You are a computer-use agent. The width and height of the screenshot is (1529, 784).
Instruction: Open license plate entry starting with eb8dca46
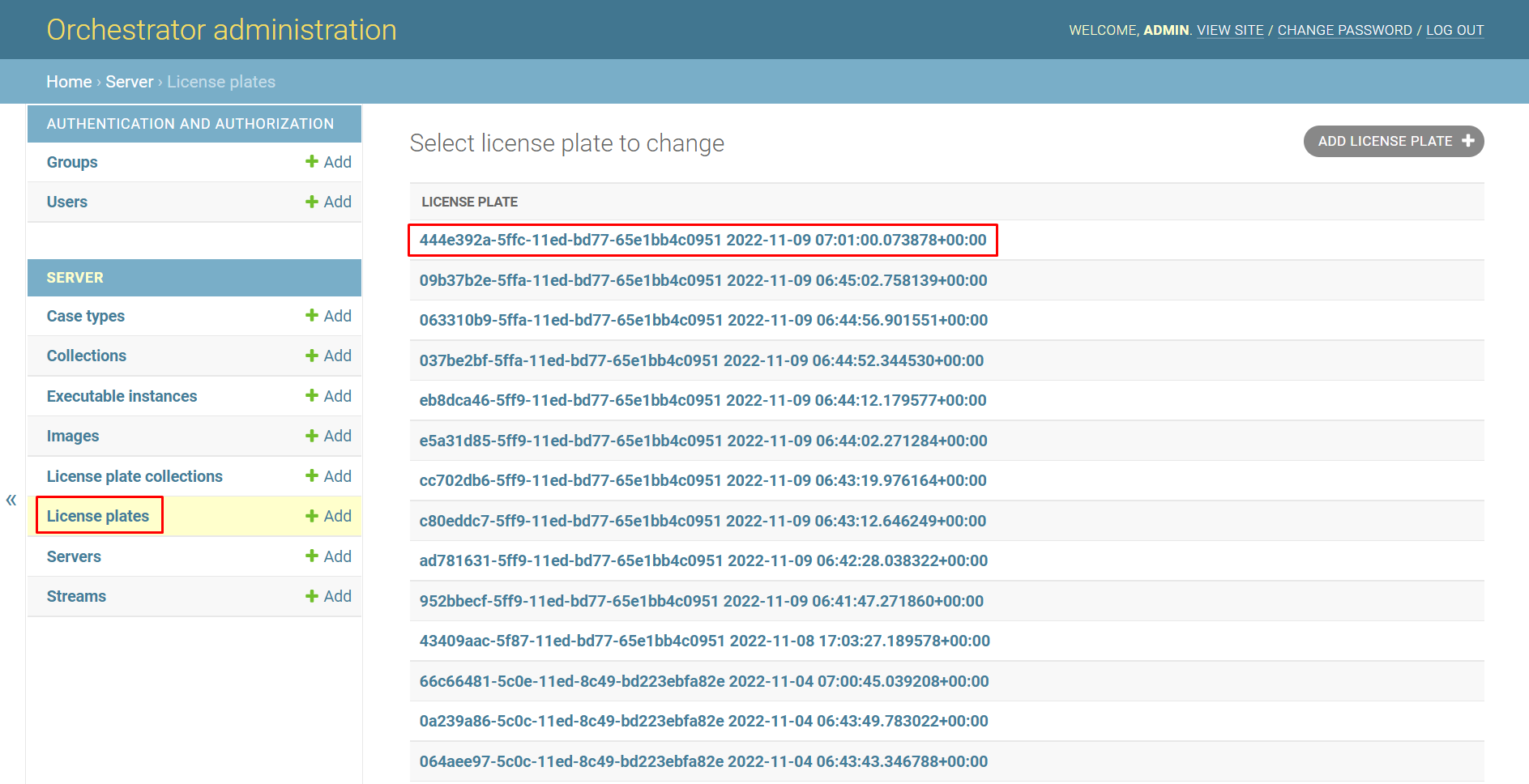click(703, 400)
